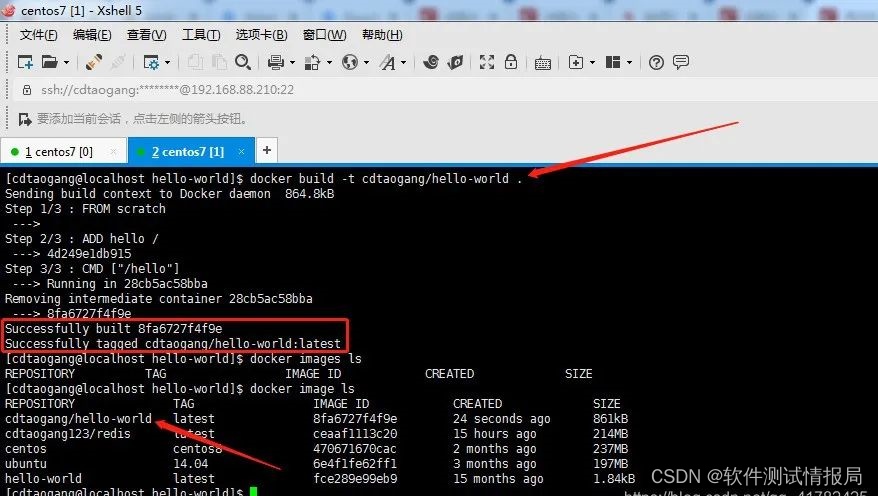Close the '1 centos7 [0]' tab
This screenshot has height=496, width=878.
pyautogui.click(x=114, y=152)
